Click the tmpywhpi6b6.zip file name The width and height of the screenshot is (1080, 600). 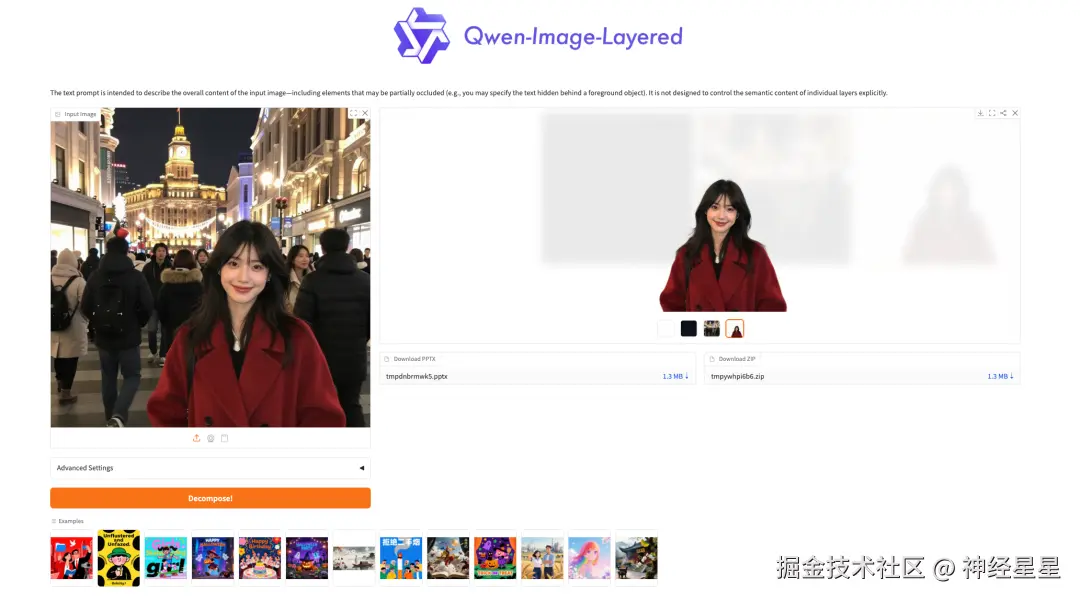click(x=738, y=376)
